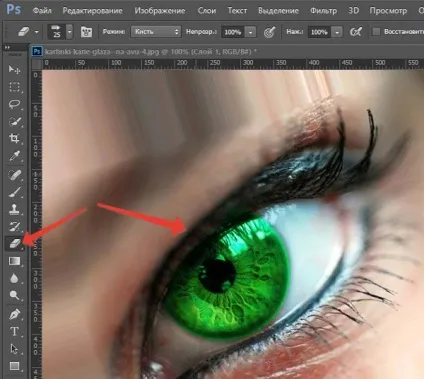Select the Eyedropper tool

pos(14,156)
